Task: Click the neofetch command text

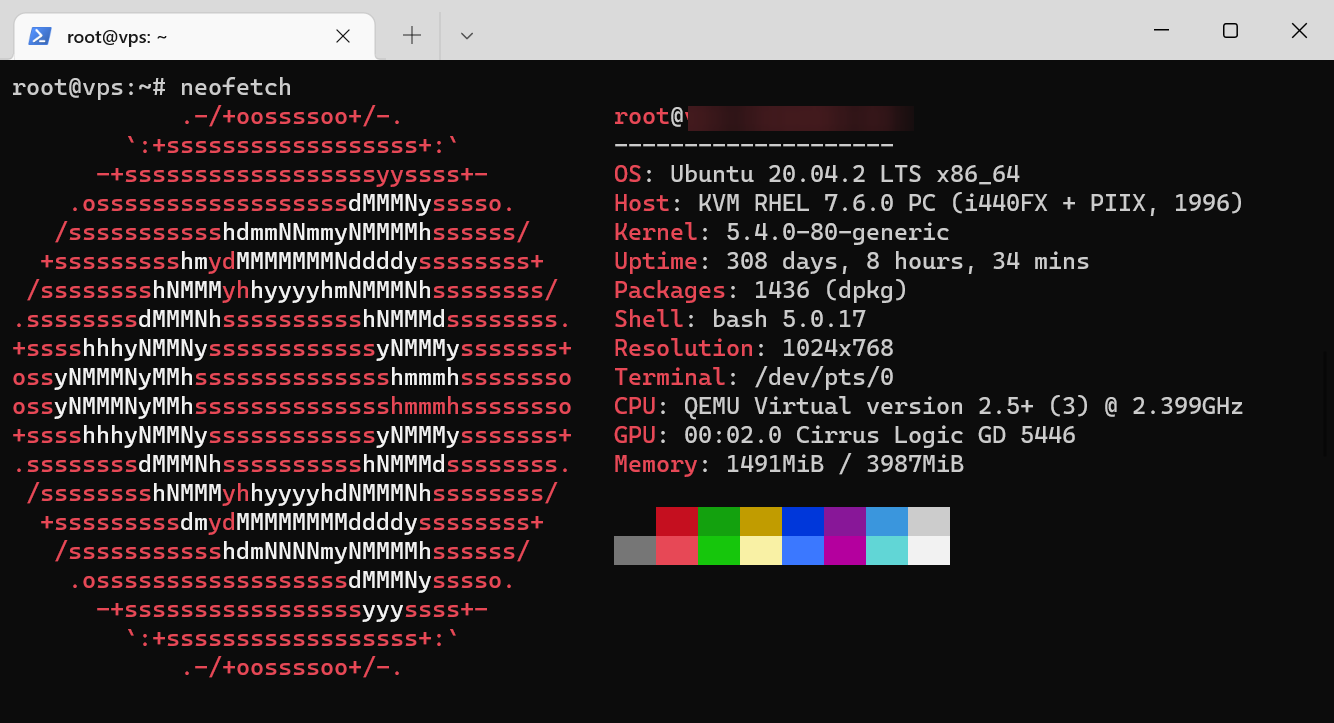Action: [x=235, y=88]
